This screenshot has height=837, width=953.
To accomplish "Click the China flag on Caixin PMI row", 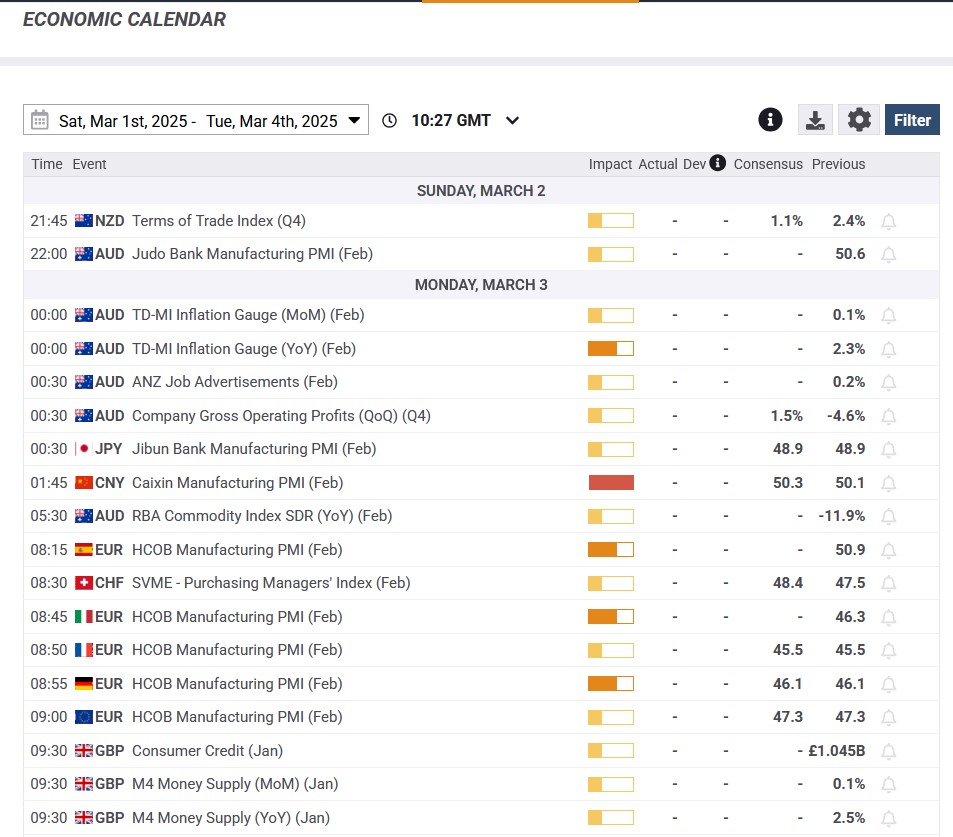I will point(84,483).
